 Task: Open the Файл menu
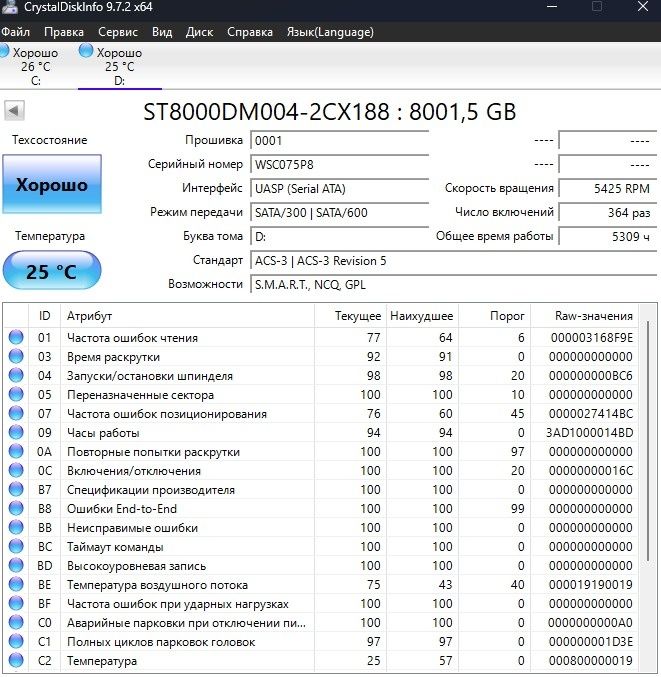[x=16, y=32]
